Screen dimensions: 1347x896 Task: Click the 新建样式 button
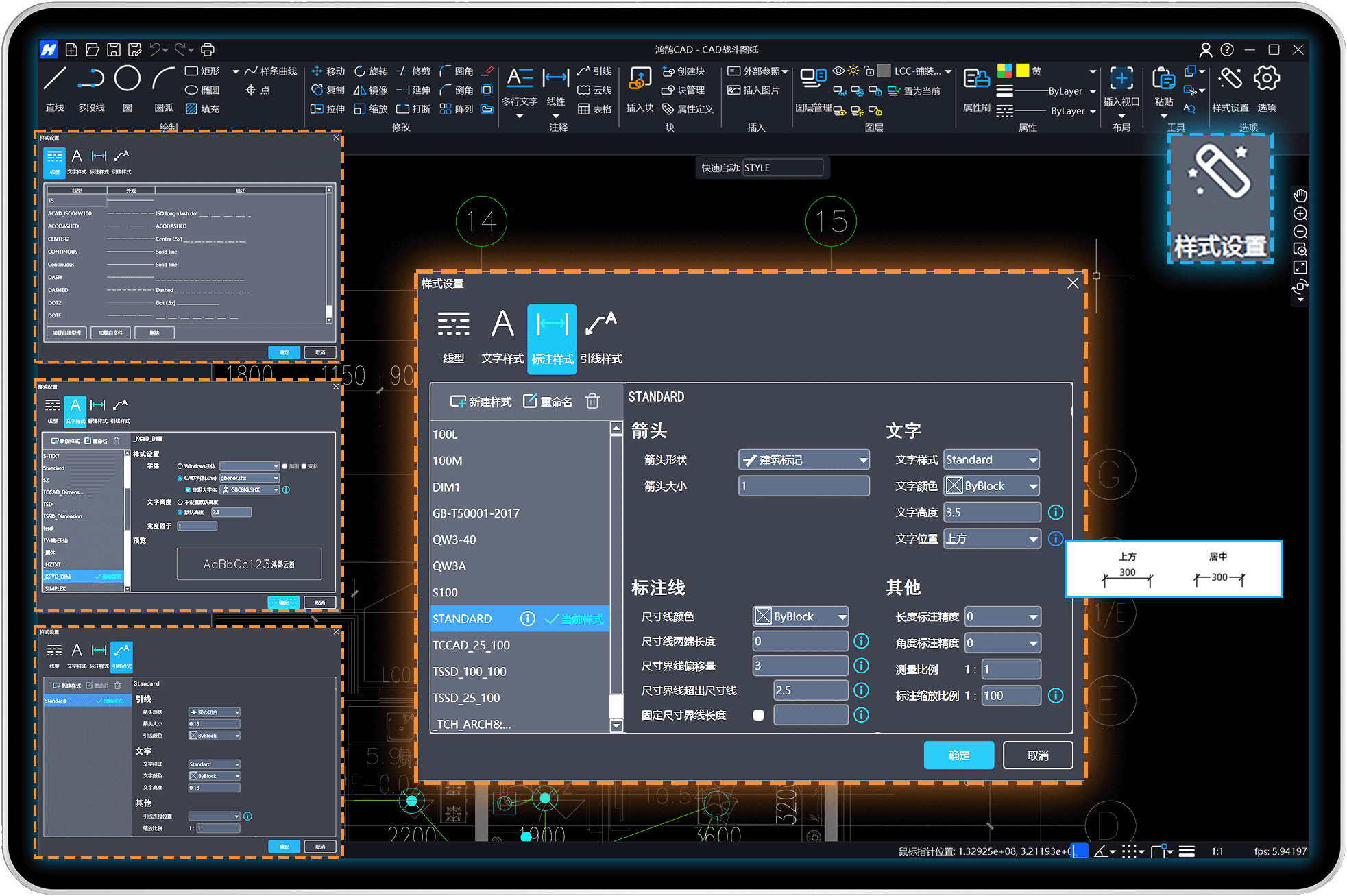(481, 402)
